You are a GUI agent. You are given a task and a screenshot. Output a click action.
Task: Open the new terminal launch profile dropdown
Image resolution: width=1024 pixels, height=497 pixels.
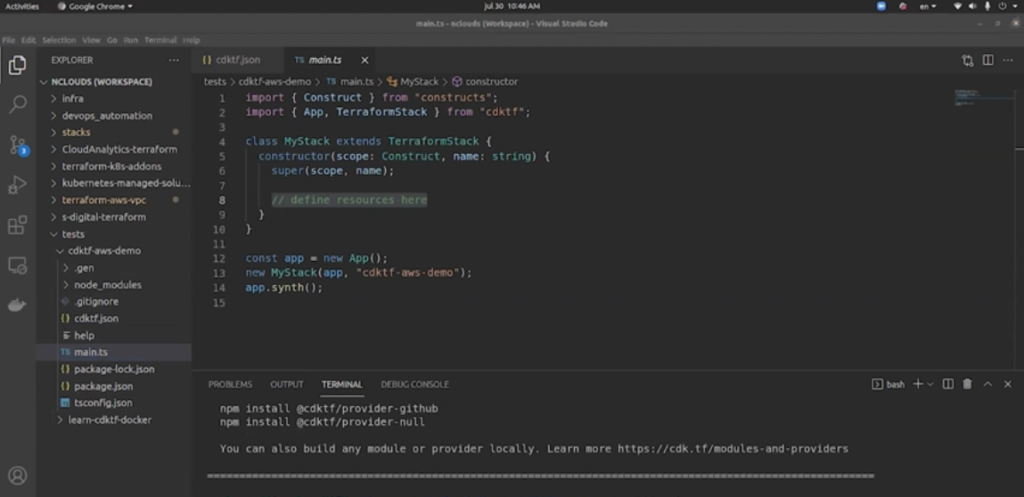(x=930, y=384)
